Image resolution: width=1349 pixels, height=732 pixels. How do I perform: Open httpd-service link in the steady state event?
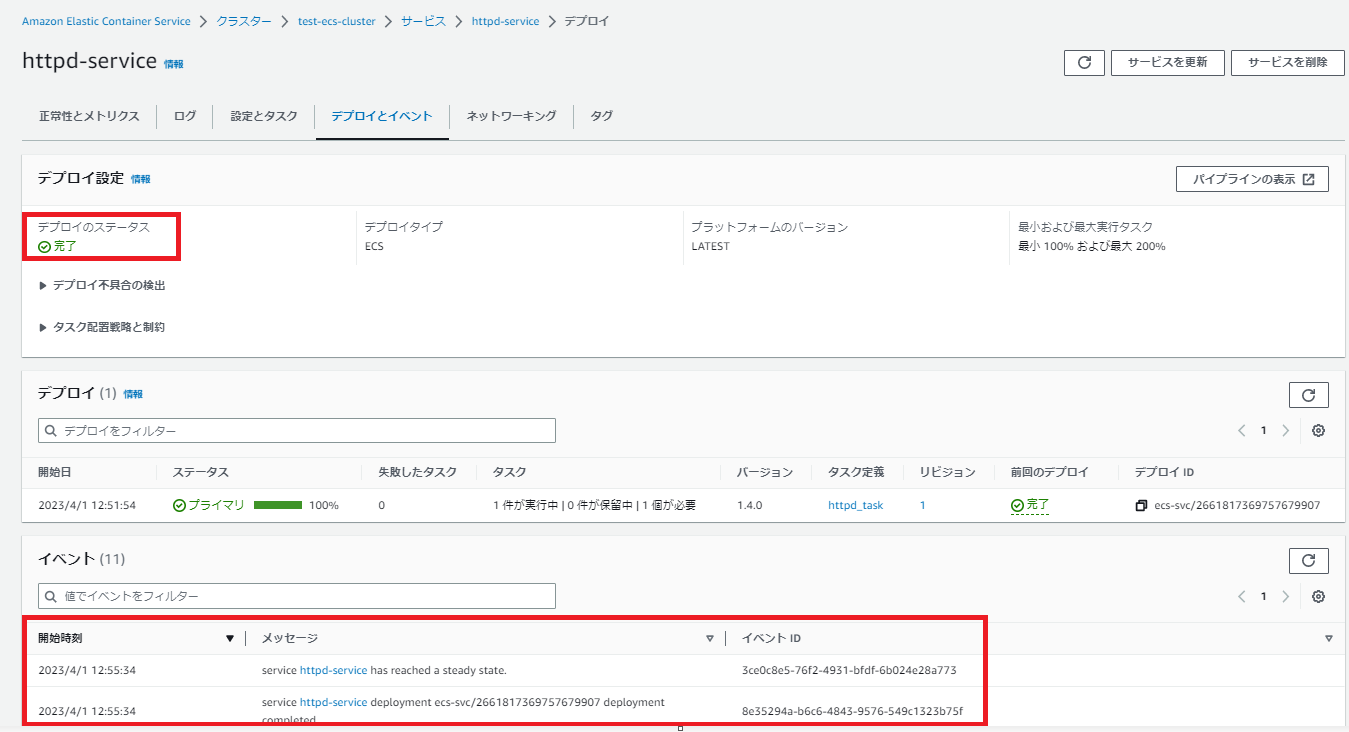(x=334, y=670)
